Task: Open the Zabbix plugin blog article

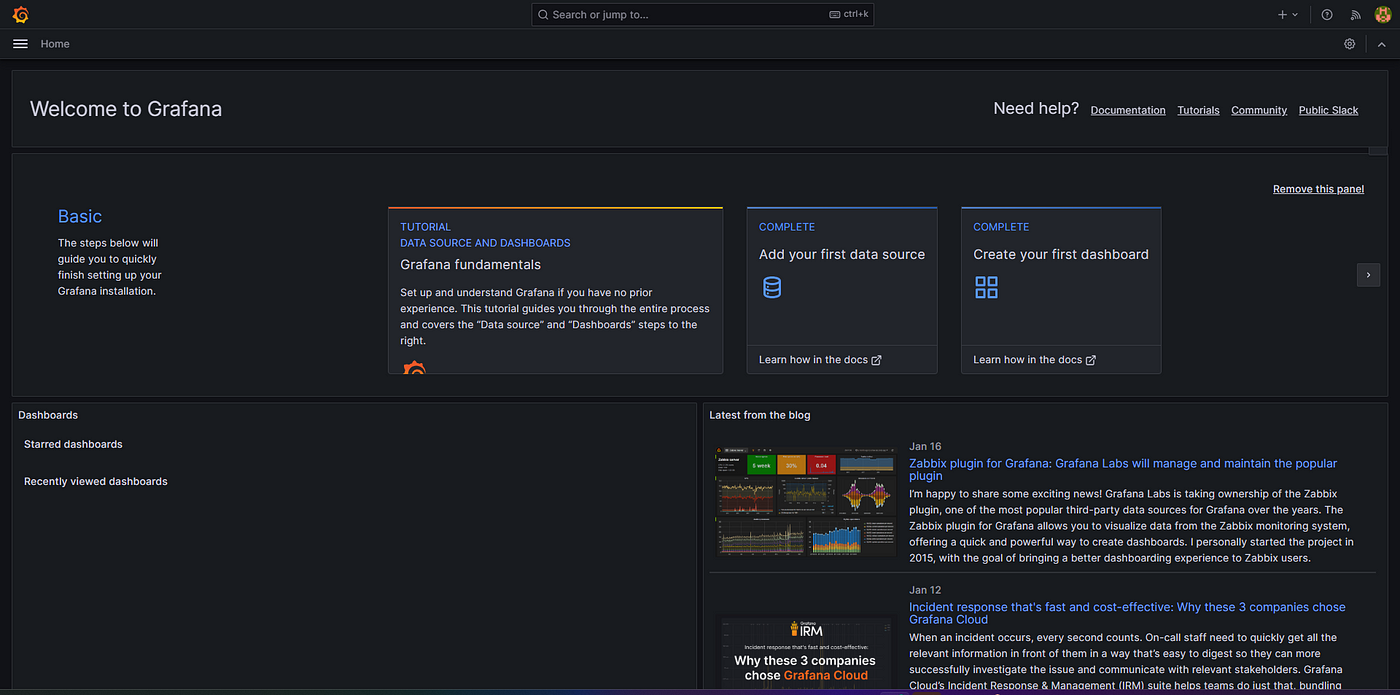Action: [x=1123, y=470]
